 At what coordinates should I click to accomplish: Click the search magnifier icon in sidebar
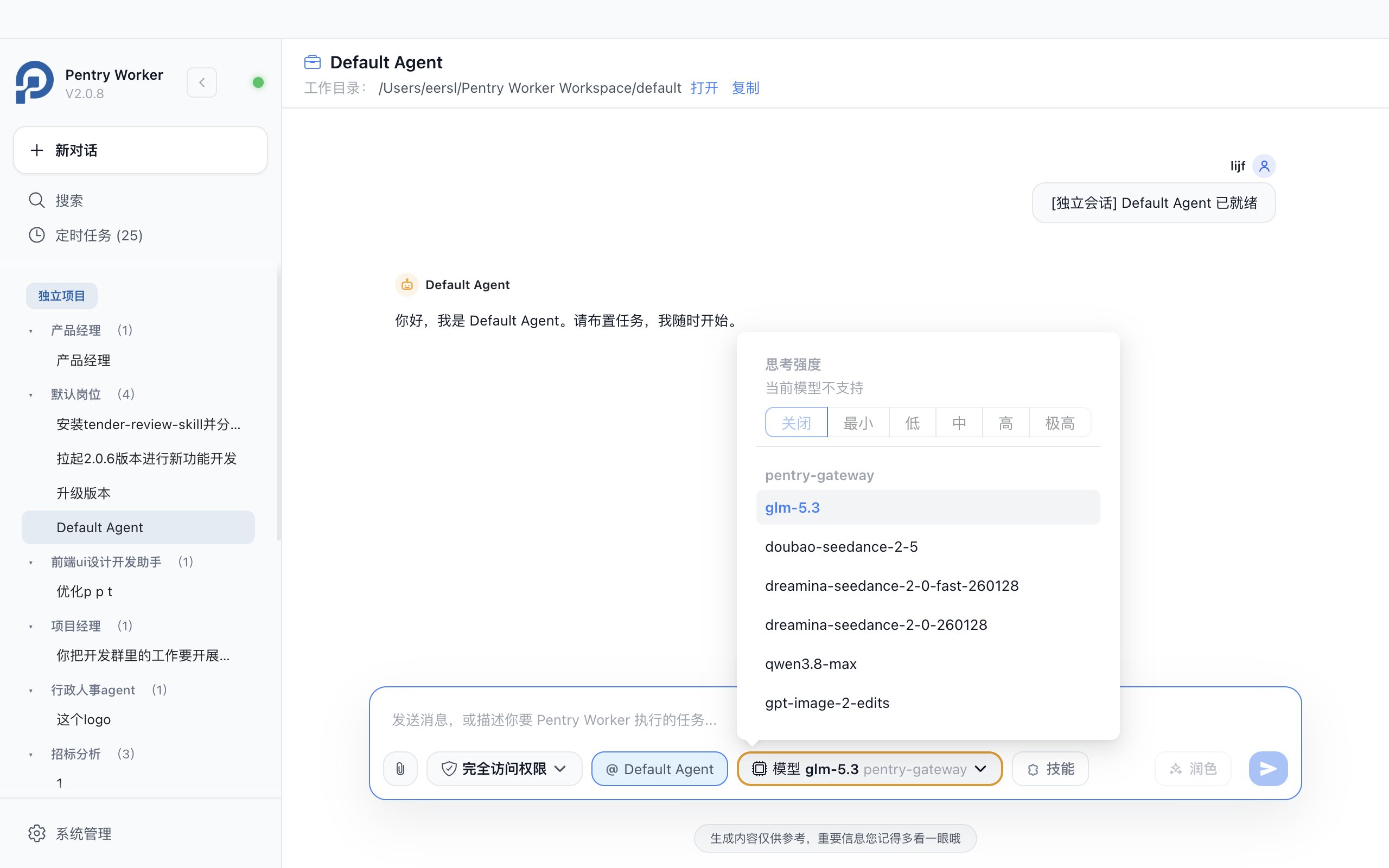point(37,200)
